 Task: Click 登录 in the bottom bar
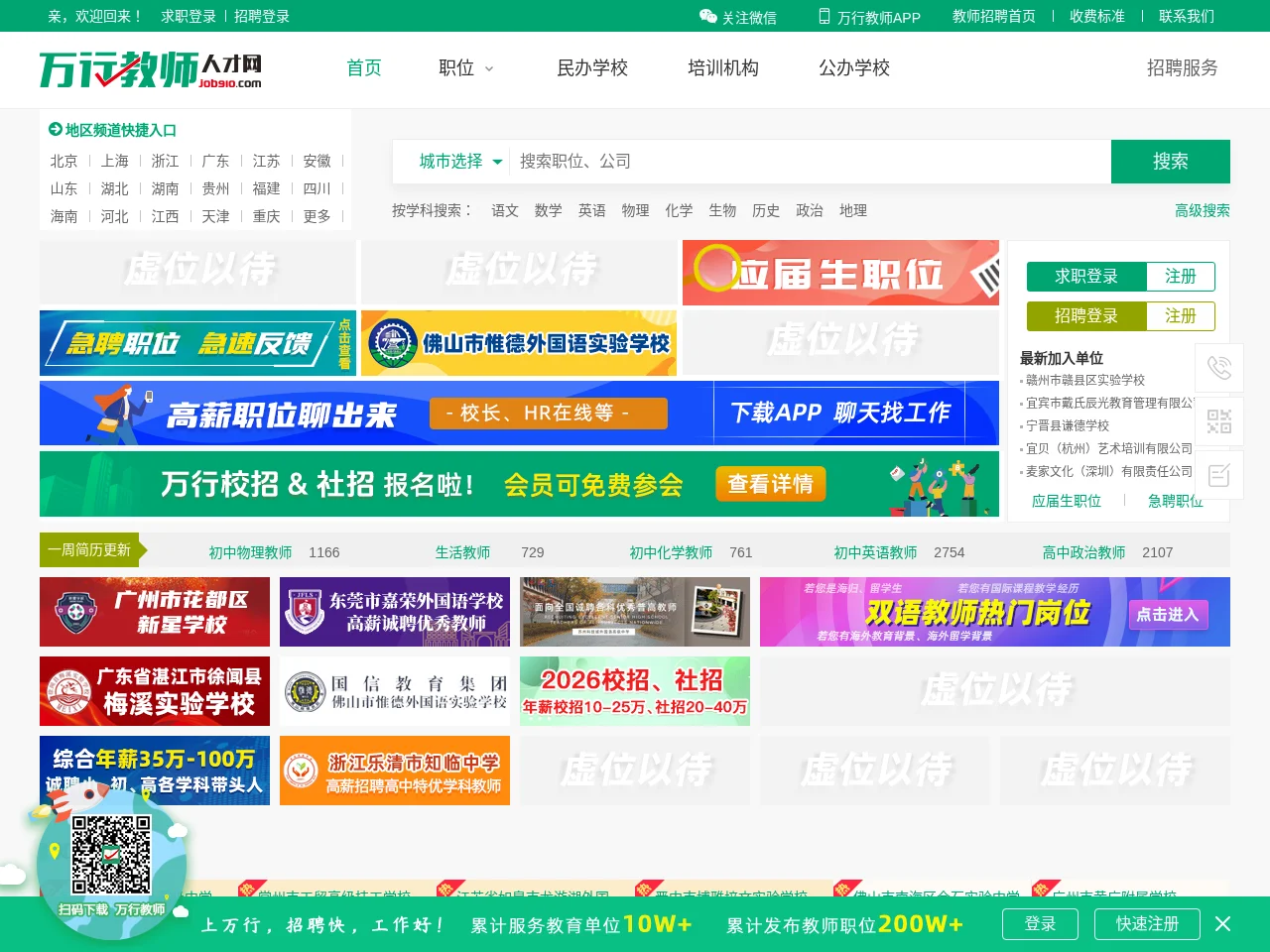1040,924
